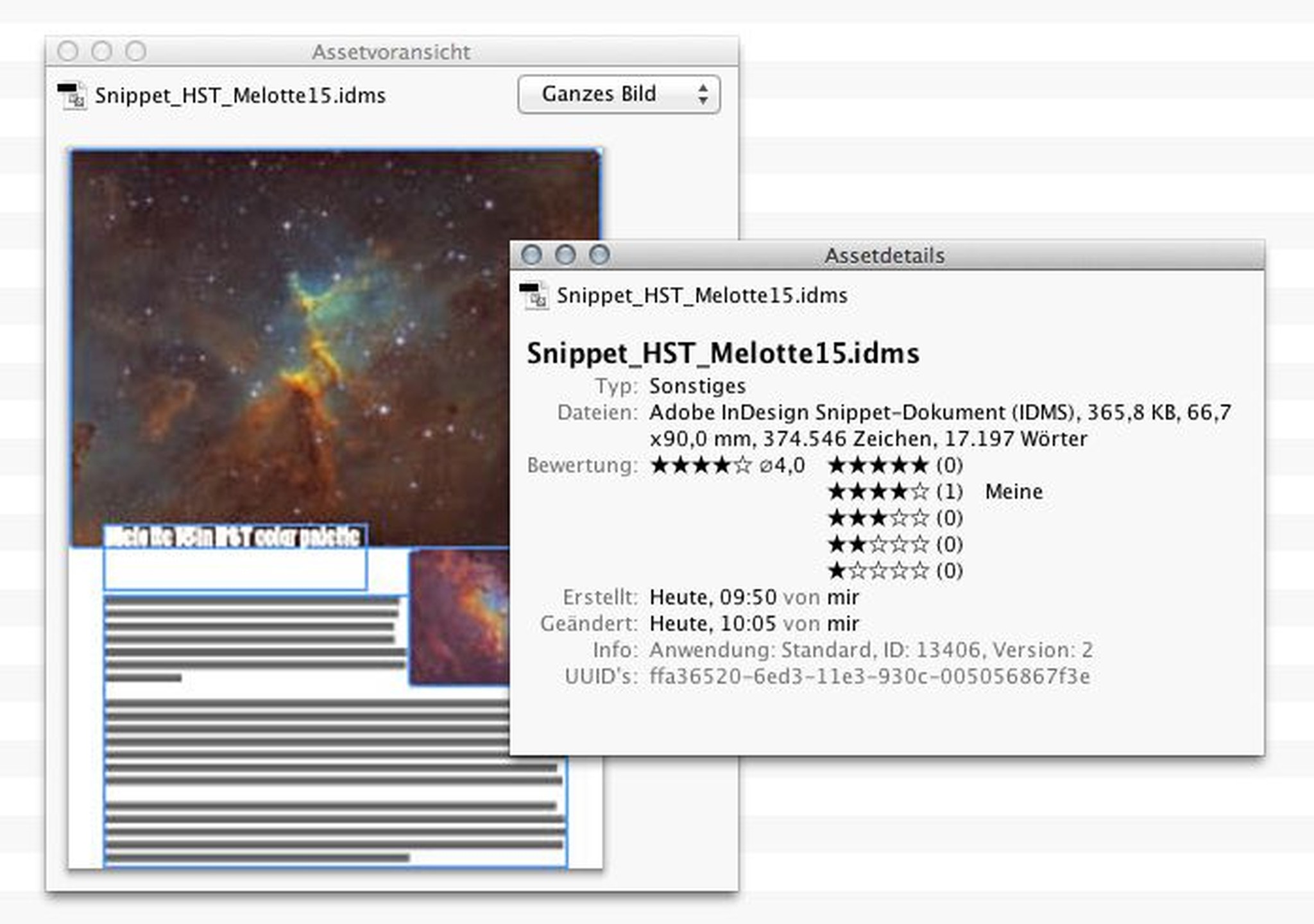Bring the Assetvoransicht window to front

click(x=391, y=51)
